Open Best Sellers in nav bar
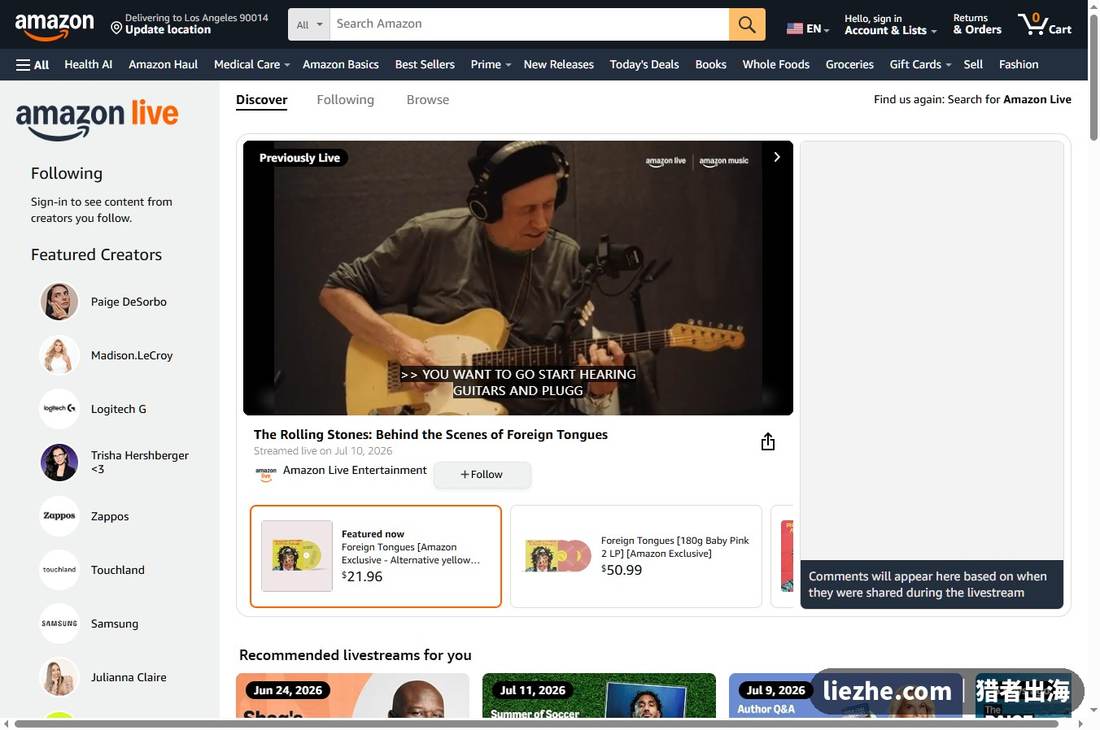 424,65
